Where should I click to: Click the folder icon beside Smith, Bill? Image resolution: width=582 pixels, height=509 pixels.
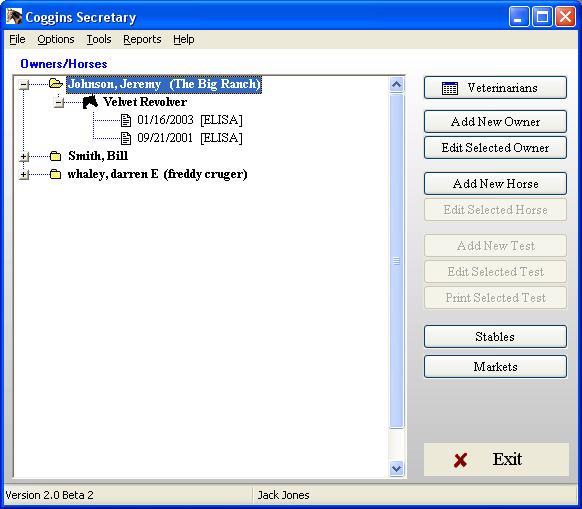tap(55, 156)
